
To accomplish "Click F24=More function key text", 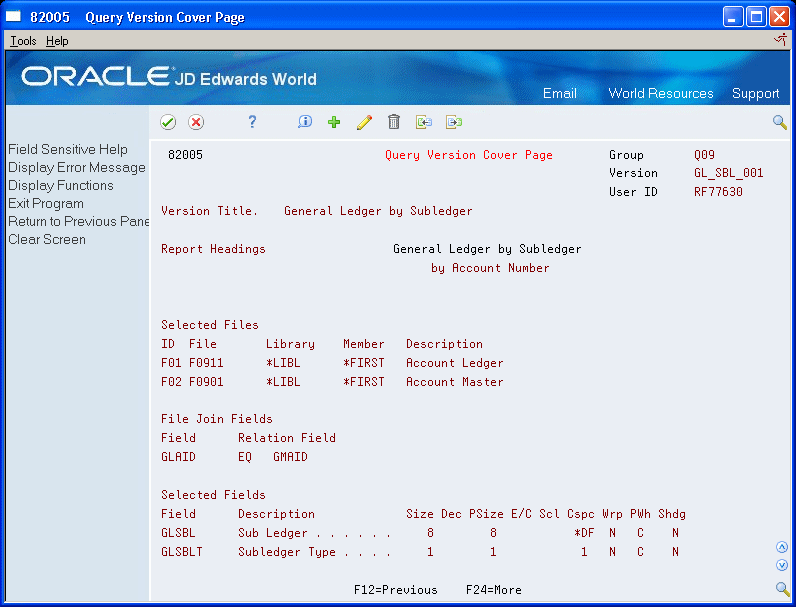I will point(493,590).
